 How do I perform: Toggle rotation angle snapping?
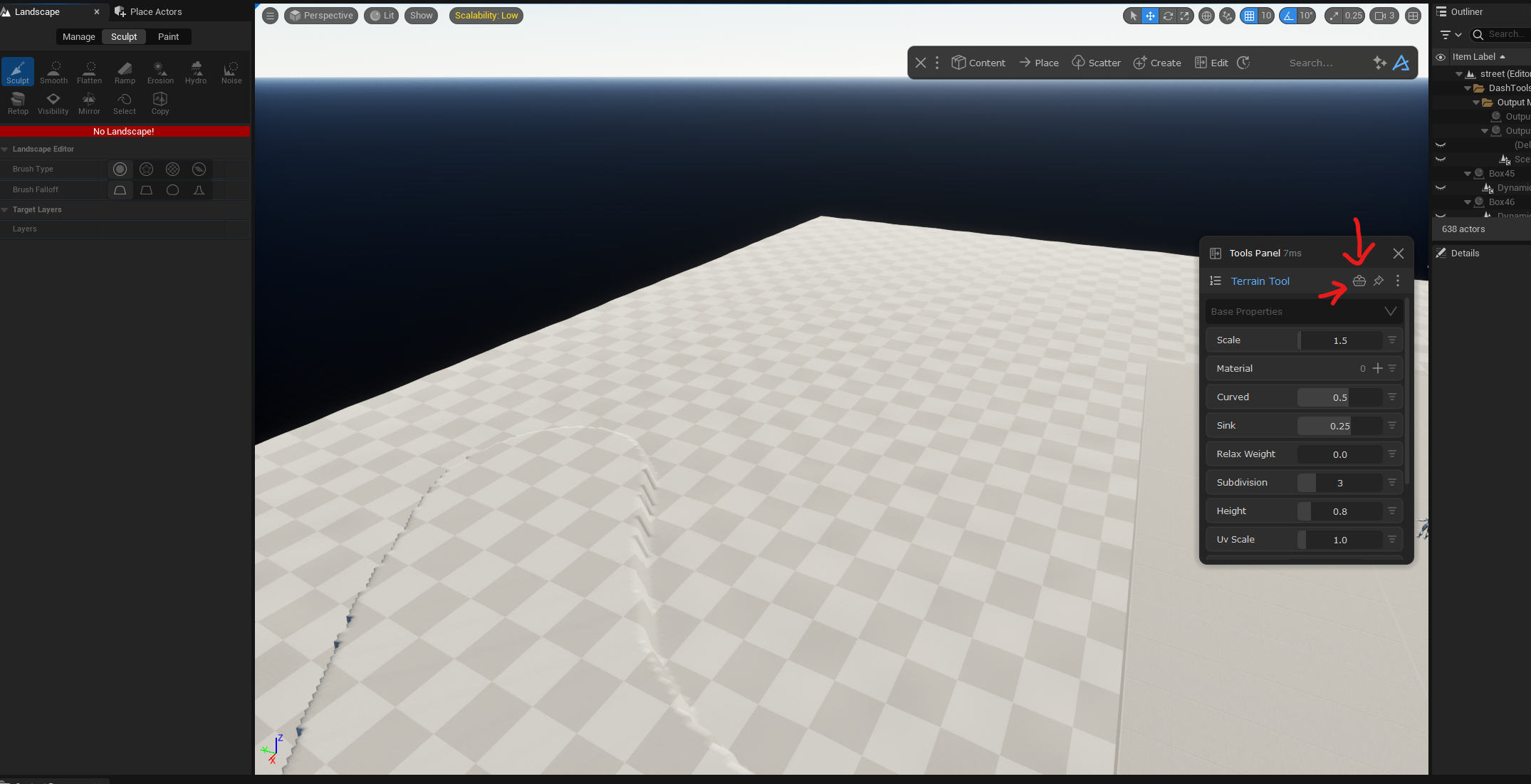click(x=1288, y=16)
